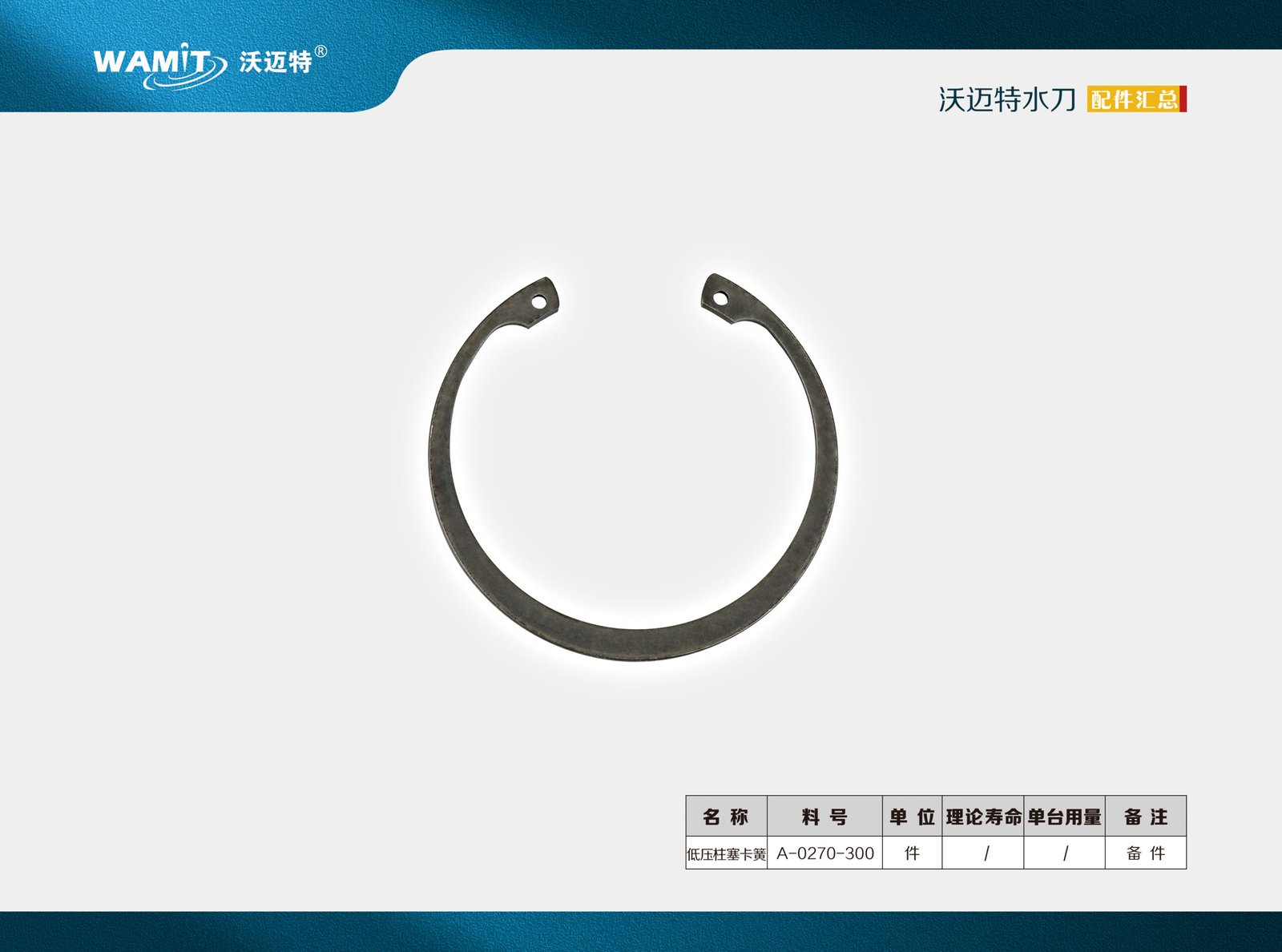Click the 单位 column header
The width and height of the screenshot is (1282, 952).
pyautogui.click(x=913, y=817)
